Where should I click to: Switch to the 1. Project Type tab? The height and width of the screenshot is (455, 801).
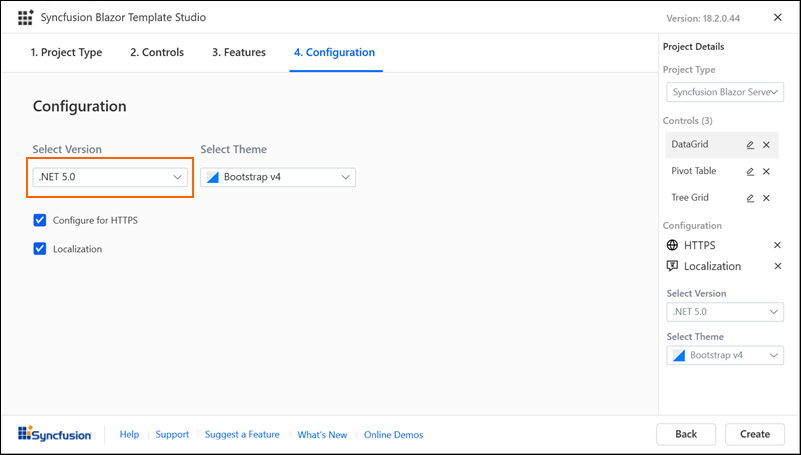click(66, 52)
